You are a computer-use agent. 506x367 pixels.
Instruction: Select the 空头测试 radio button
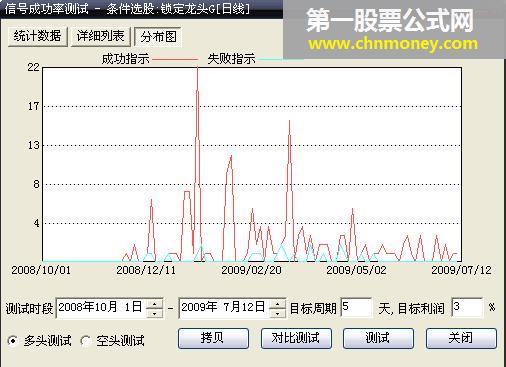(x=86, y=341)
